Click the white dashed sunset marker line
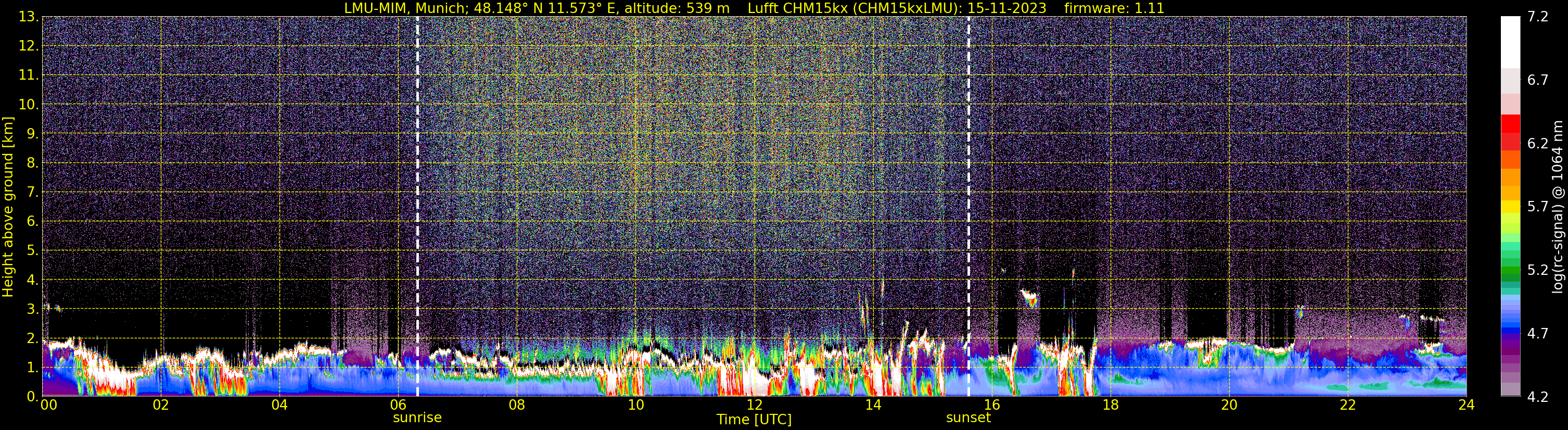This screenshot has width=1568, height=430. [x=968, y=206]
